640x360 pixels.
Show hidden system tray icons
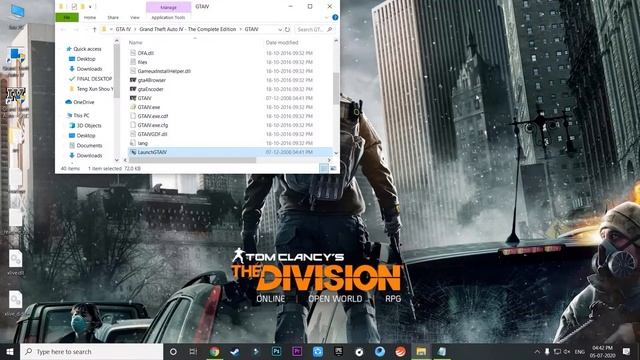(x=537, y=351)
